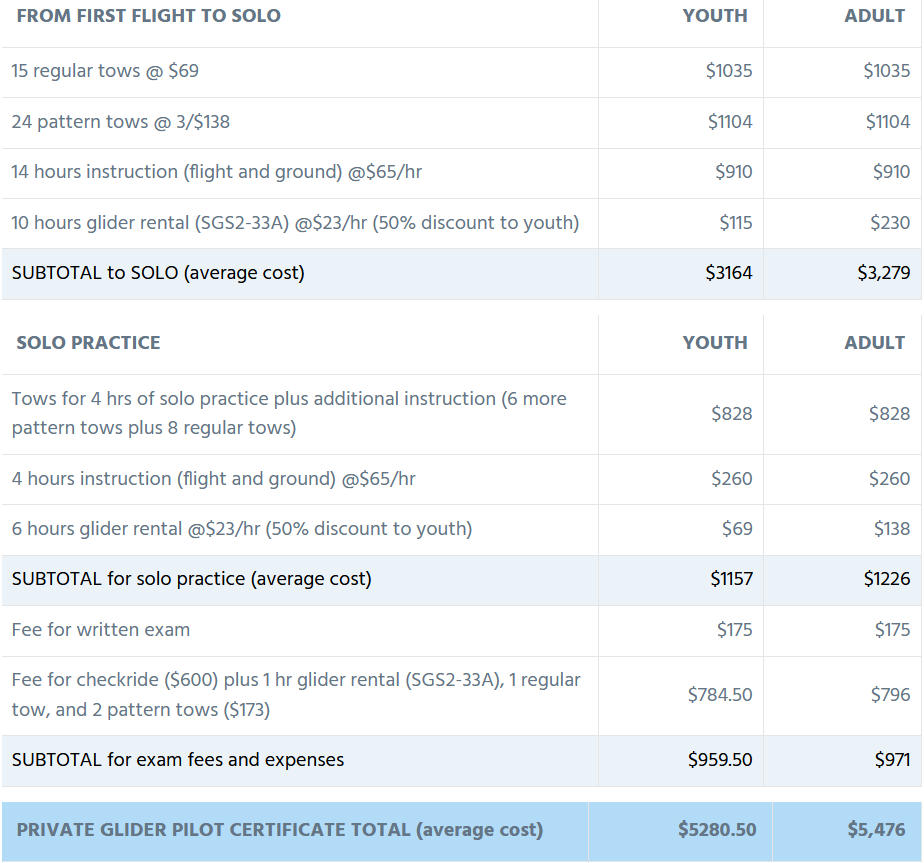Select the $69 youth glider rental cell

737,529
